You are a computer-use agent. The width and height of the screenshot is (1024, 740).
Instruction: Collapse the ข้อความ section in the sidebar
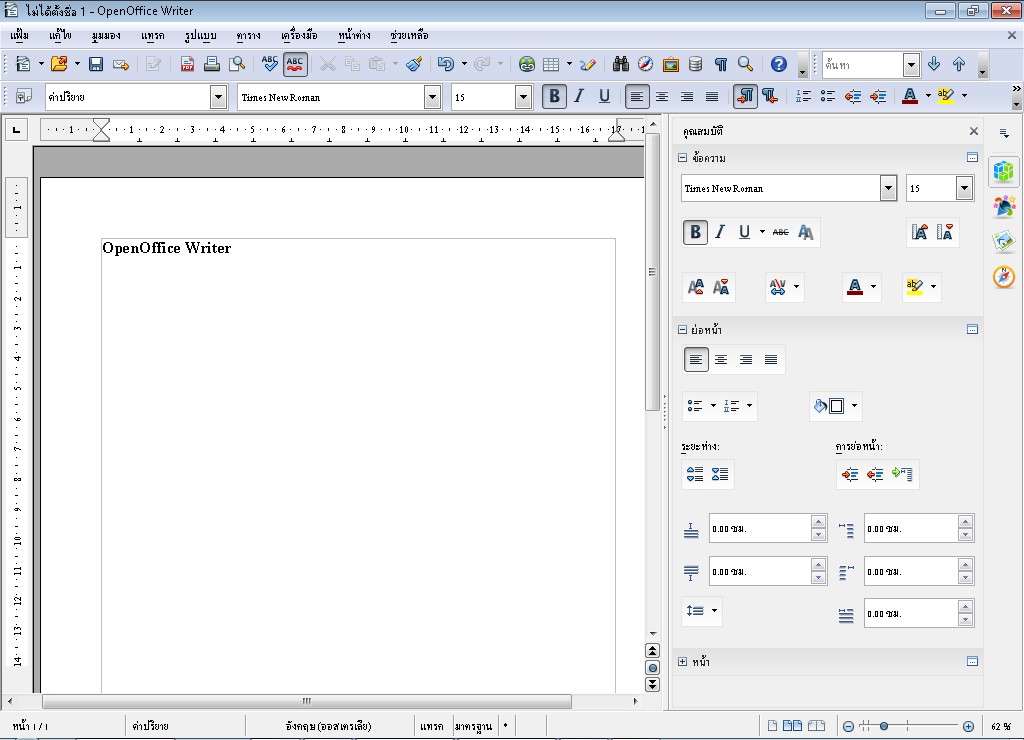[x=682, y=157]
